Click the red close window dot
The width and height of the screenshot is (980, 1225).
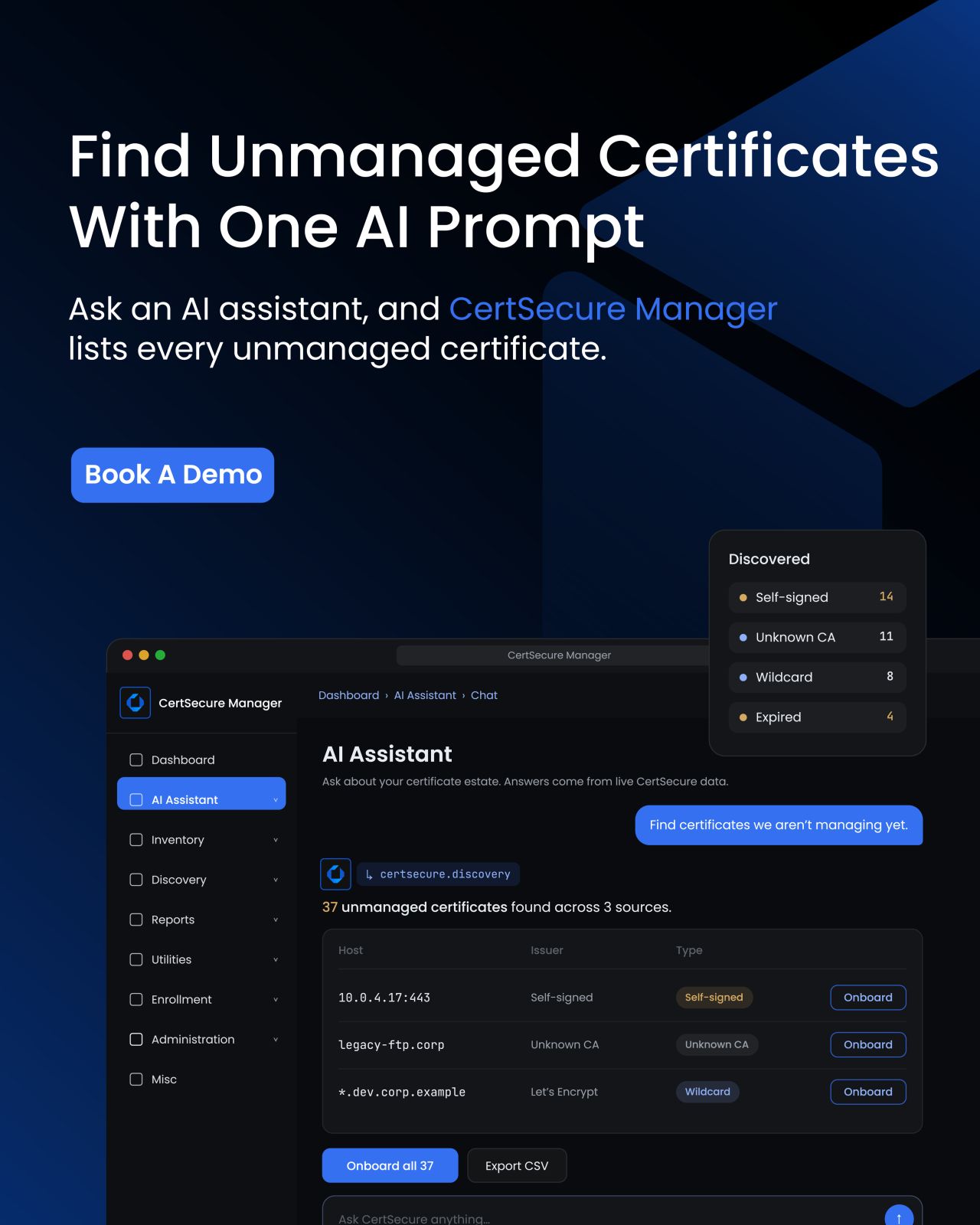pyautogui.click(x=128, y=655)
